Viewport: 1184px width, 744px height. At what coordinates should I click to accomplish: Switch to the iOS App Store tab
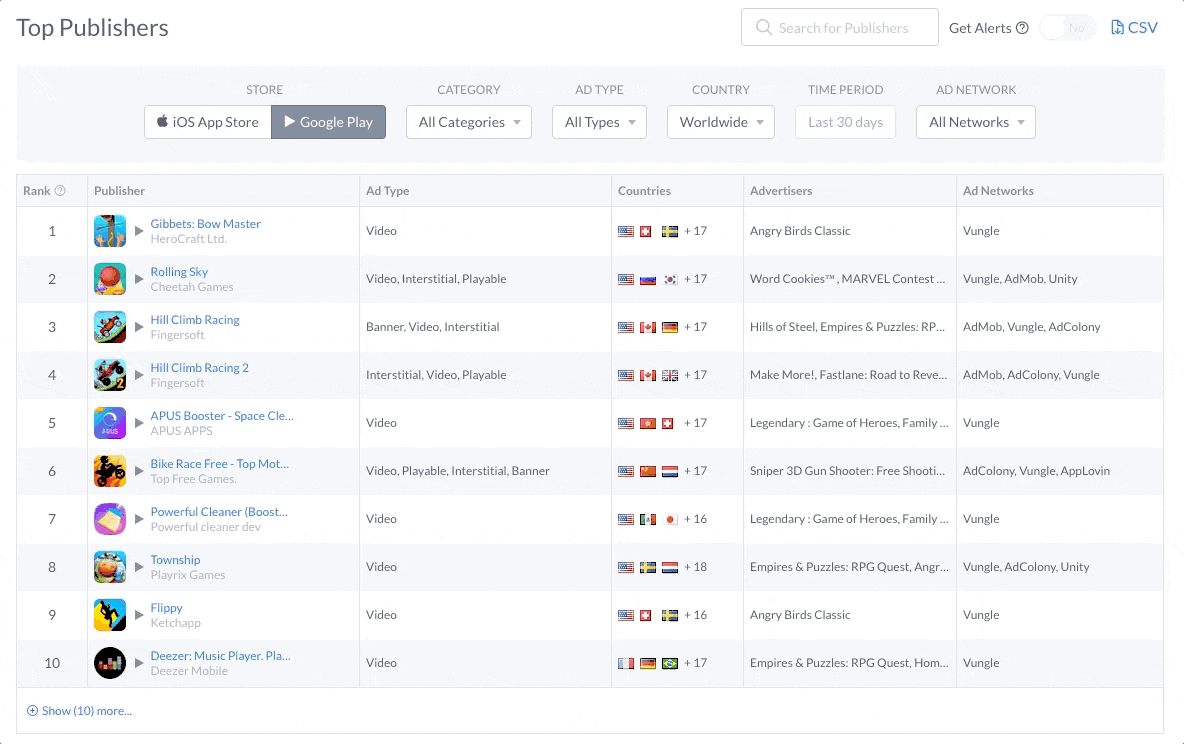[x=208, y=122]
